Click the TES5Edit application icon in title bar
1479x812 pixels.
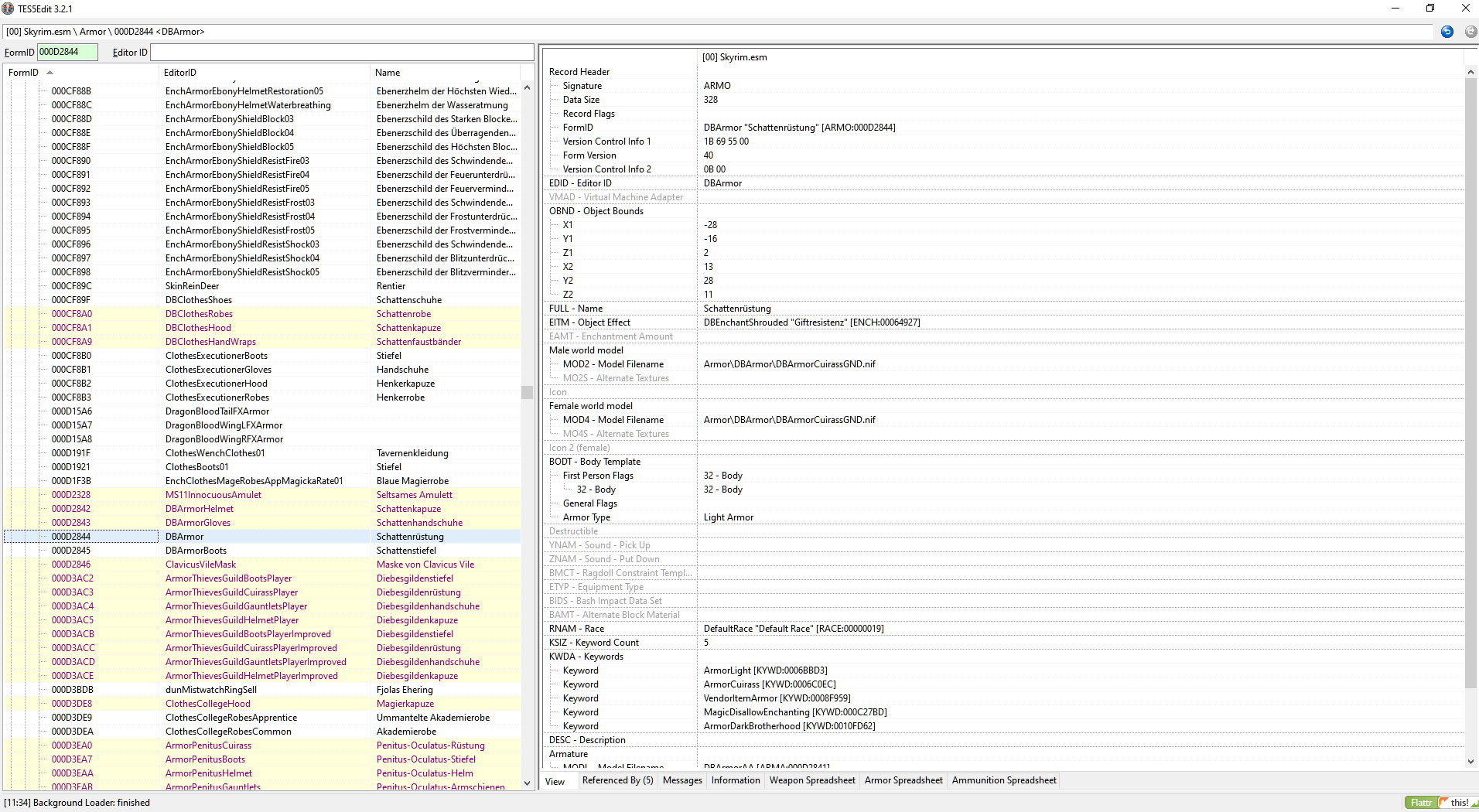[x=9, y=9]
